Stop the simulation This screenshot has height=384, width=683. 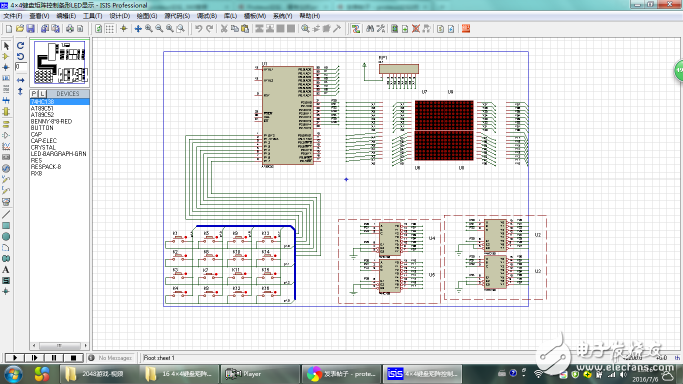pos(73,358)
